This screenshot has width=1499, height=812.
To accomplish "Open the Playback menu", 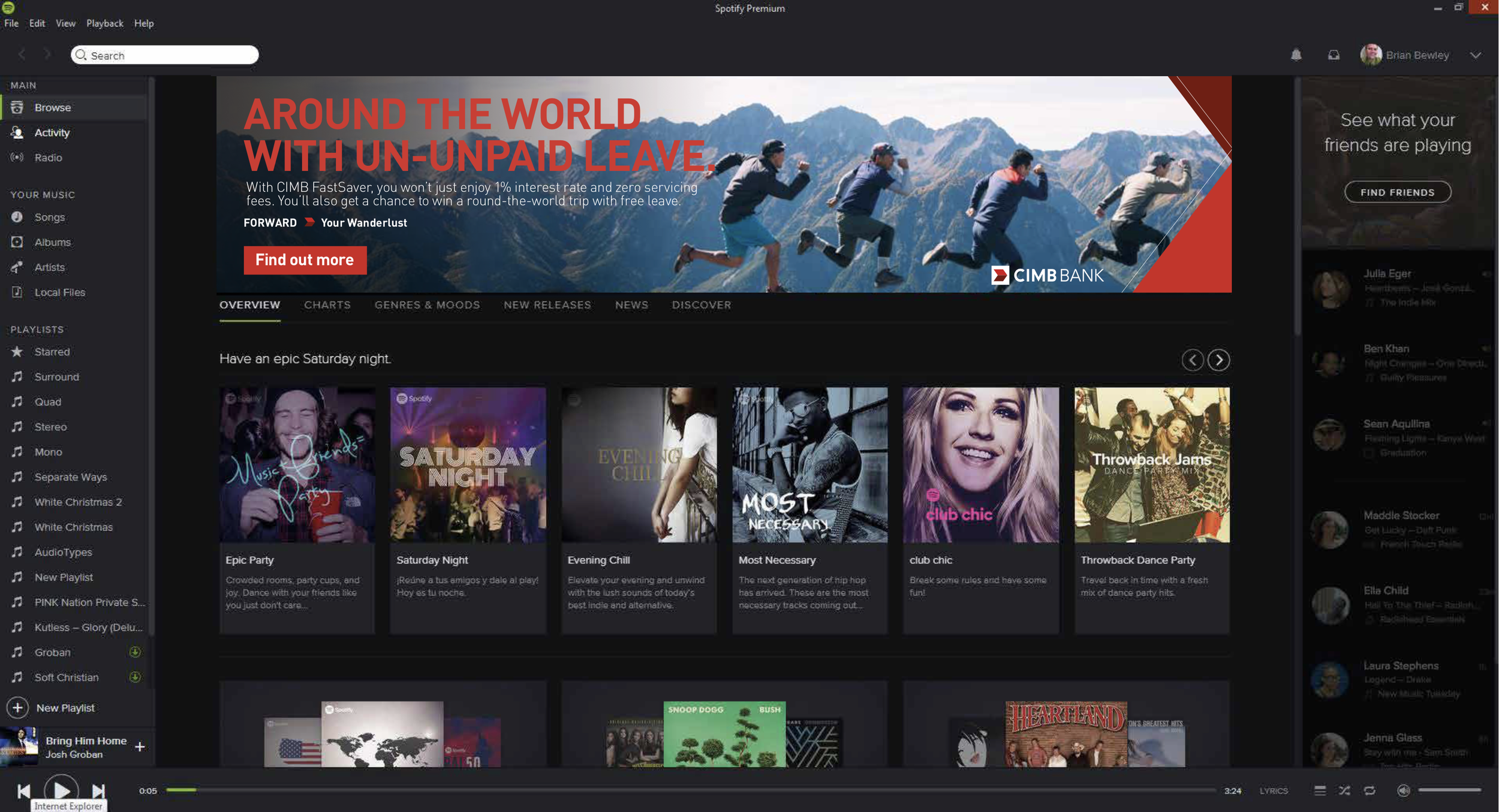I will point(104,23).
